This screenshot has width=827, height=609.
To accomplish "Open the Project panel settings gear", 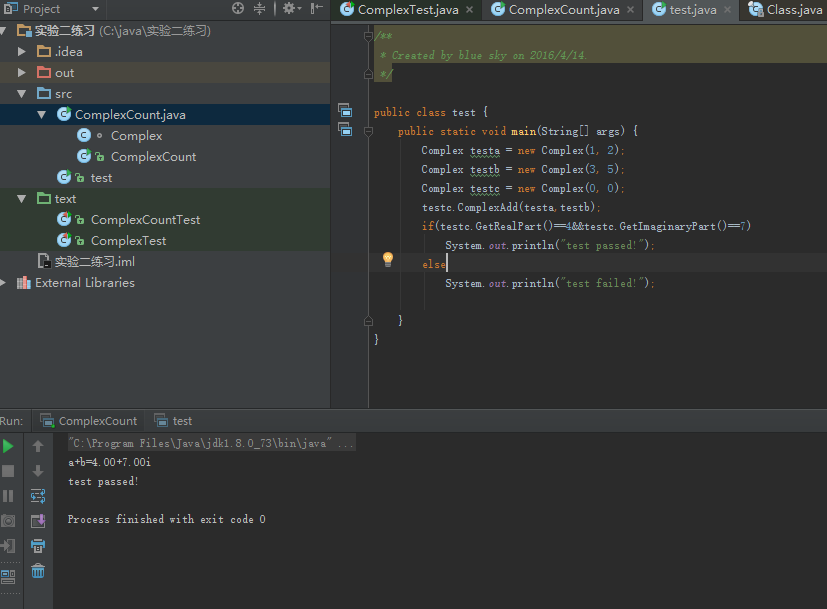I will [290, 8].
